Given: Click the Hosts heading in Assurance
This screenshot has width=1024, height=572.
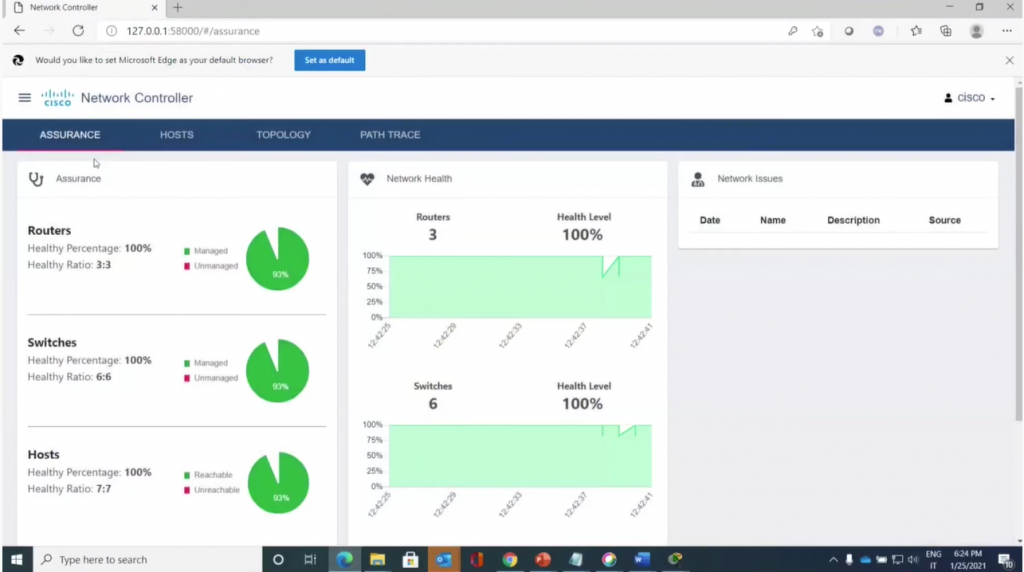Looking at the screenshot, I should 43,454.
